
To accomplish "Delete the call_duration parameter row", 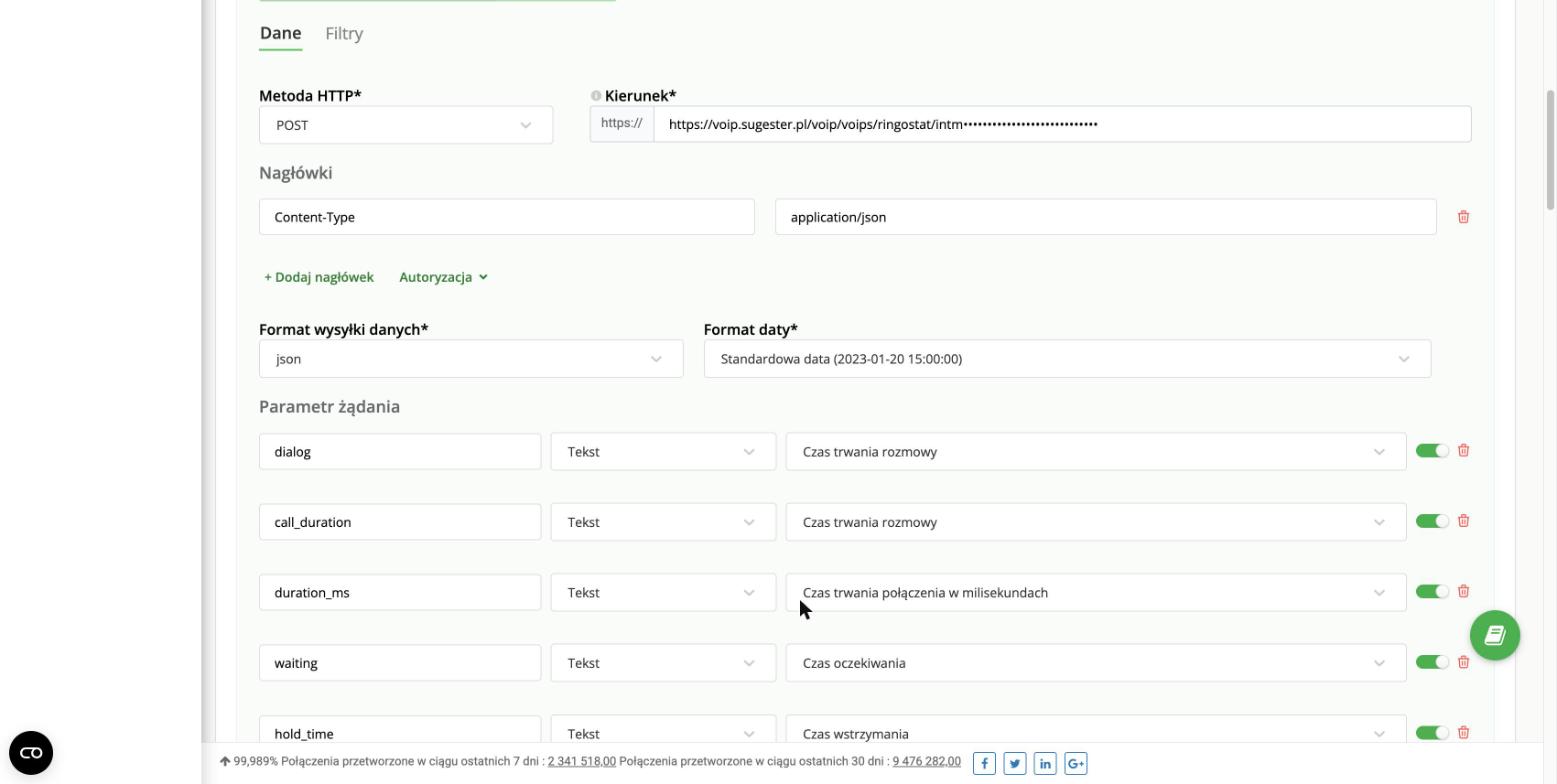I will [x=1463, y=521].
